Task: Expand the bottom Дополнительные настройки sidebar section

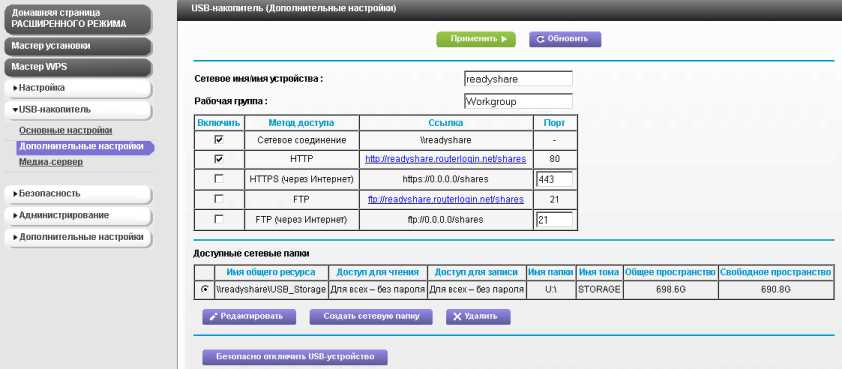Action: click(78, 237)
